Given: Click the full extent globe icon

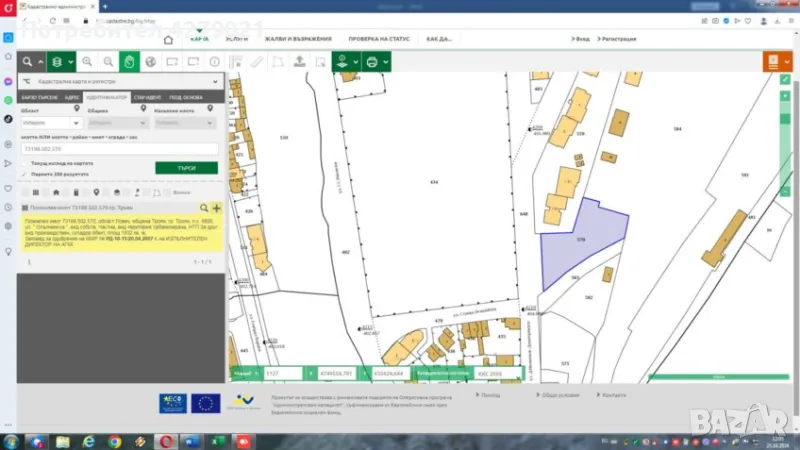Looking at the screenshot, I should click(151, 62).
